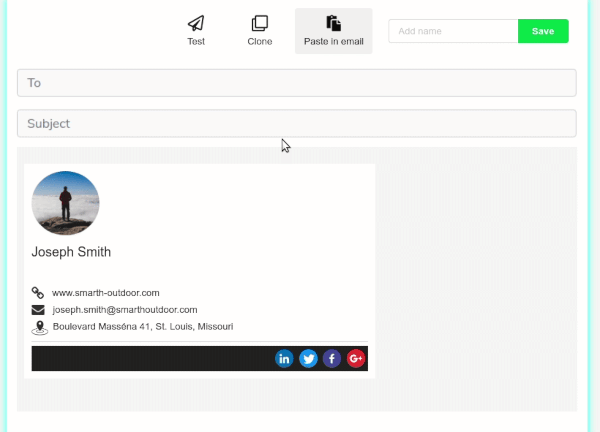Image resolution: width=600 pixels, height=432 pixels.
Task: Open the Twitter social icon
Action: (308, 359)
